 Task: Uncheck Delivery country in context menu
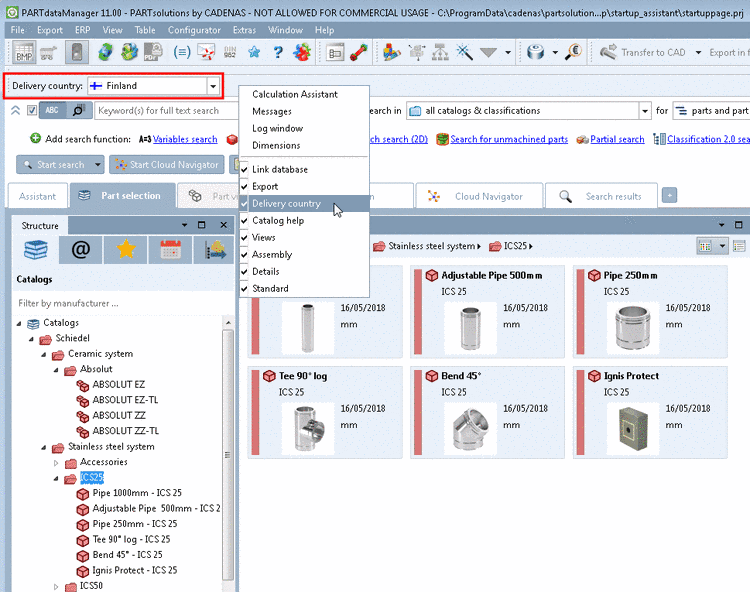click(x=286, y=204)
